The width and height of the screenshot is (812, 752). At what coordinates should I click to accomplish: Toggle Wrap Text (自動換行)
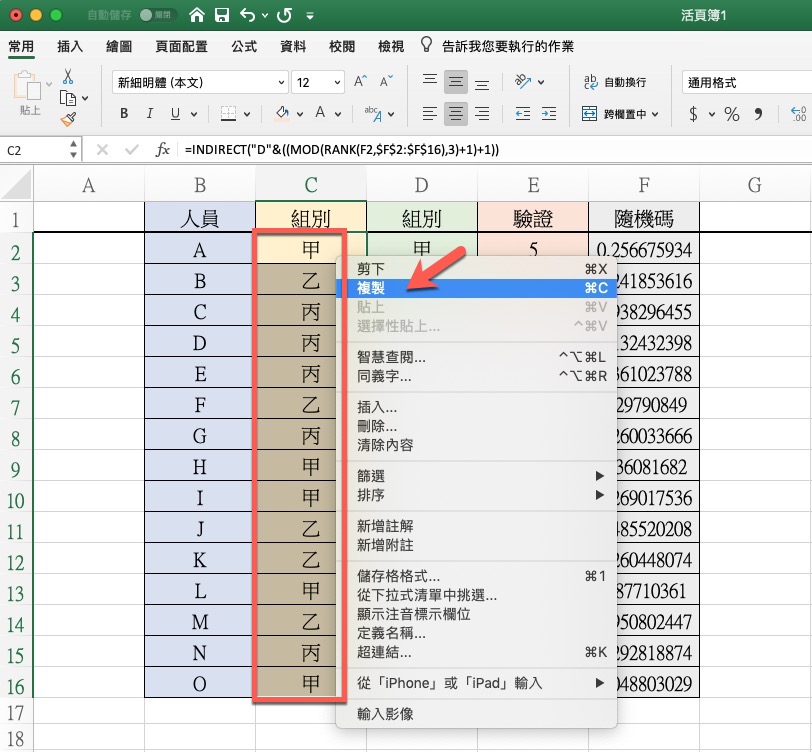(x=614, y=82)
